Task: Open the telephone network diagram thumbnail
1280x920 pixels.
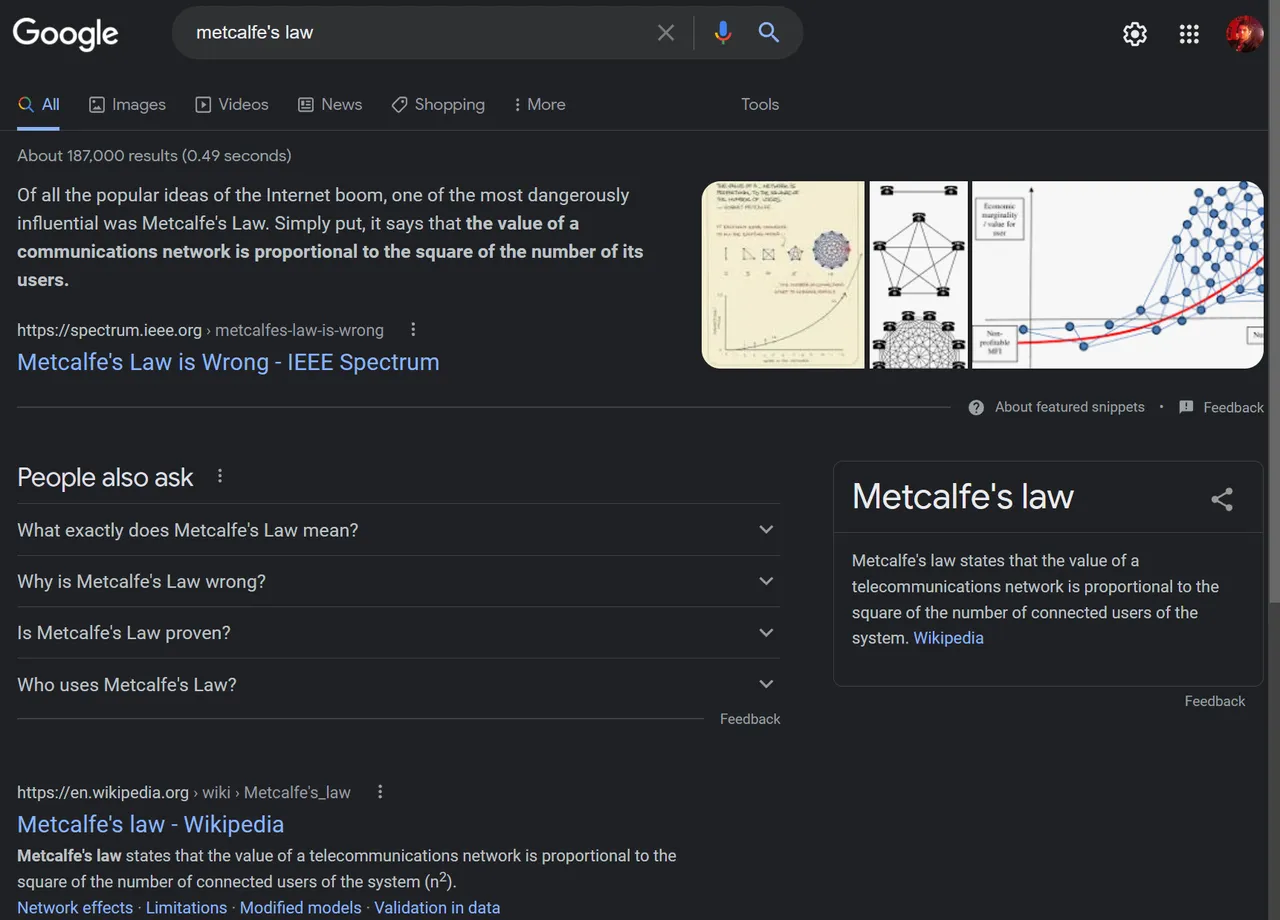Action: 918,275
